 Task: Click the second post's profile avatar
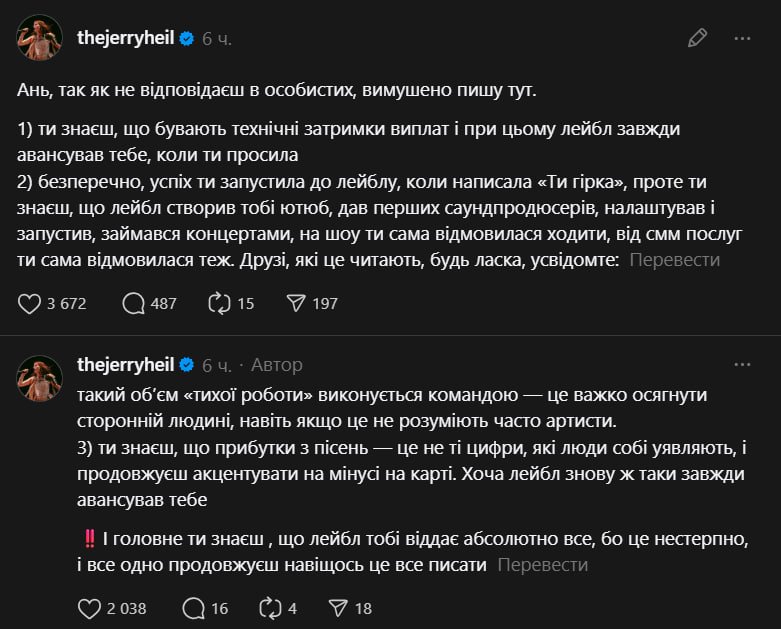point(39,378)
